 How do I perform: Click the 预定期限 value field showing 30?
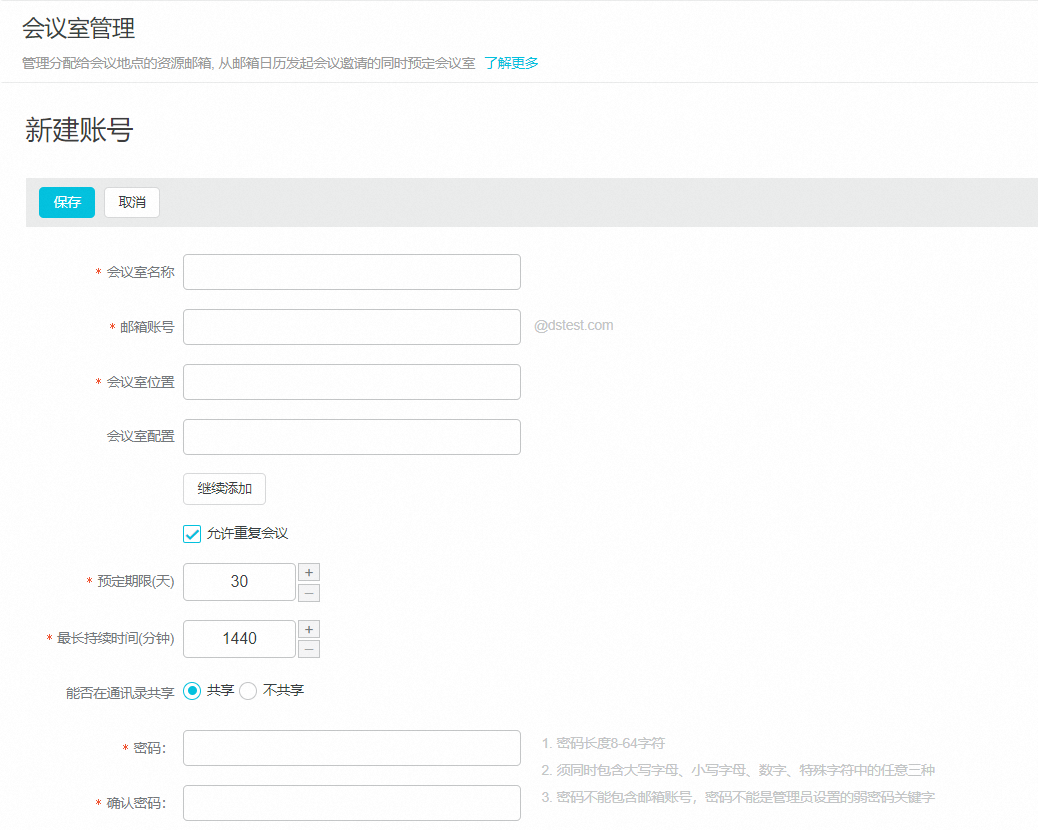click(x=239, y=582)
